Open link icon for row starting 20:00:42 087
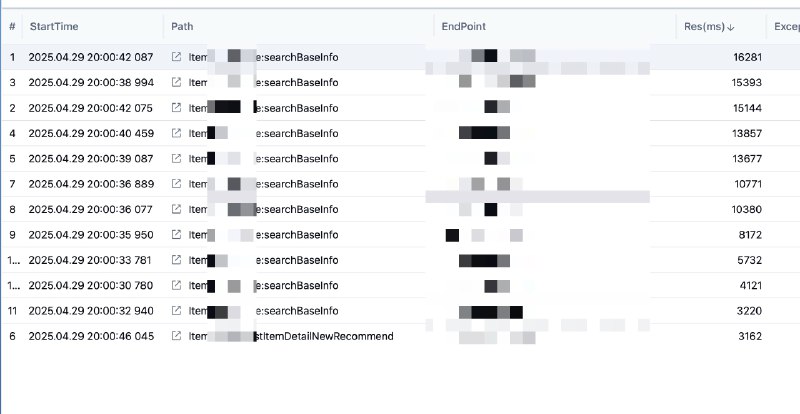 (x=177, y=57)
